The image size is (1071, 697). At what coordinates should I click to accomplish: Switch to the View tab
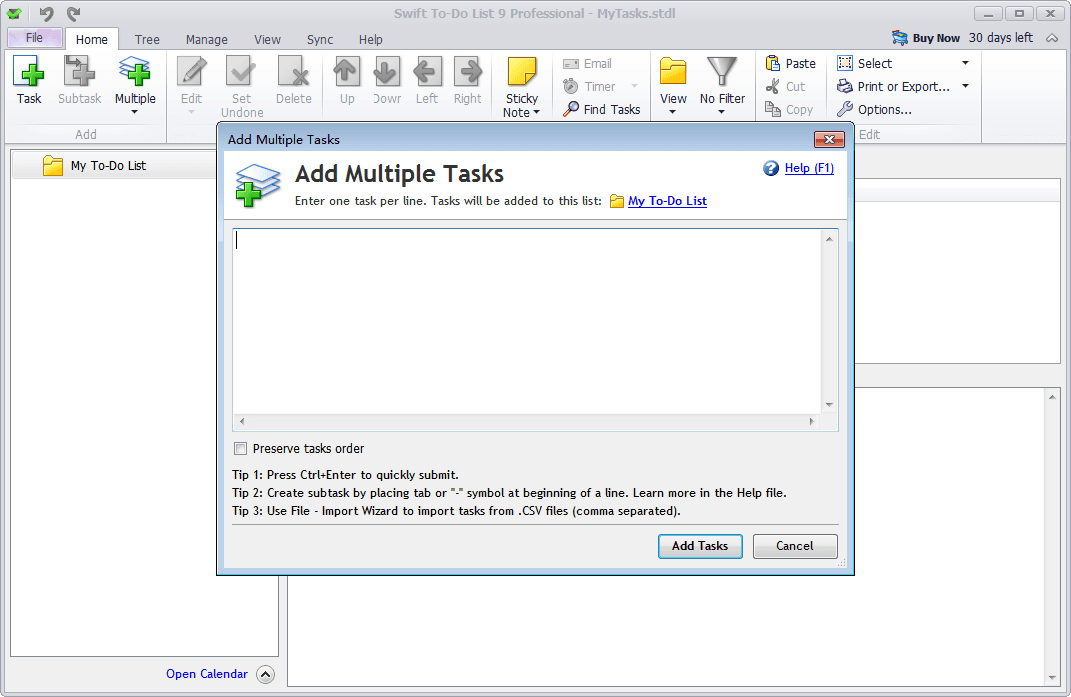pyautogui.click(x=267, y=40)
